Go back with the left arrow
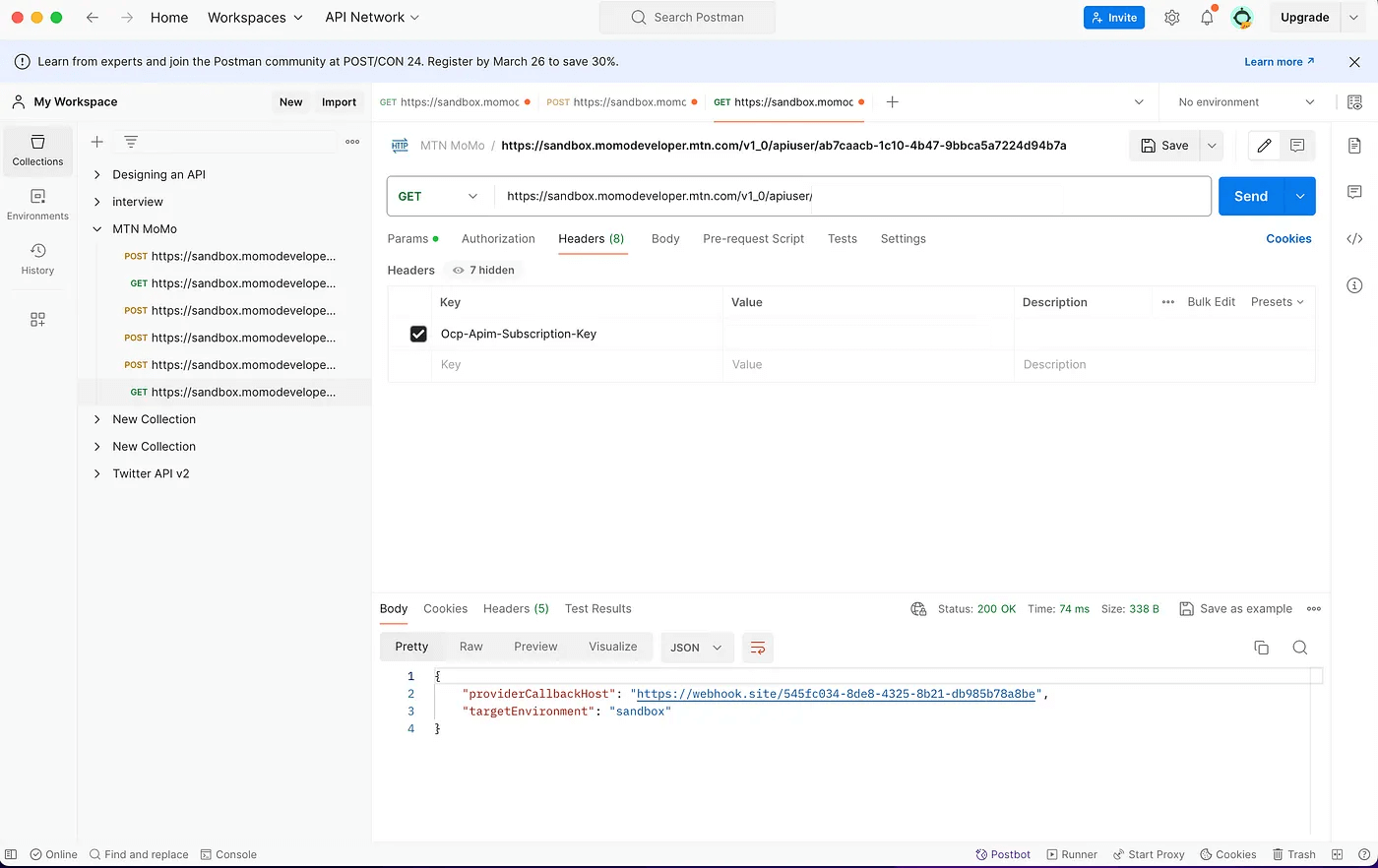 (93, 18)
